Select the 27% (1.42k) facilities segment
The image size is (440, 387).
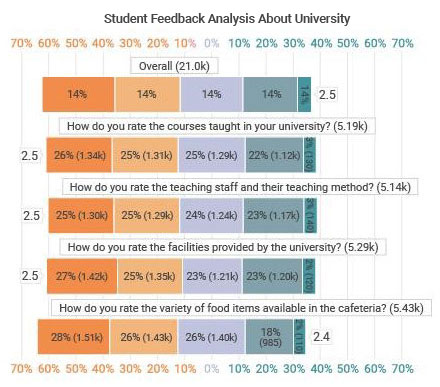pyautogui.click(x=82, y=276)
